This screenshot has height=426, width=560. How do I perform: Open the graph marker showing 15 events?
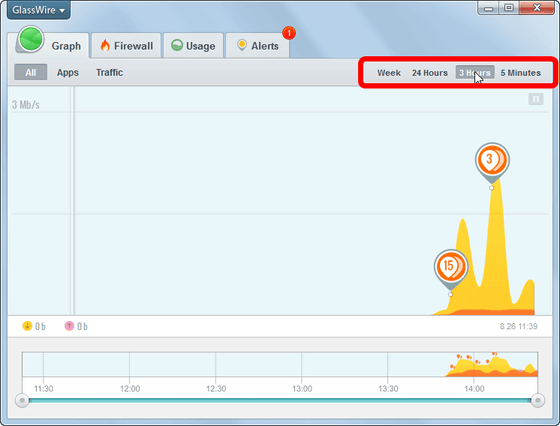tap(451, 269)
